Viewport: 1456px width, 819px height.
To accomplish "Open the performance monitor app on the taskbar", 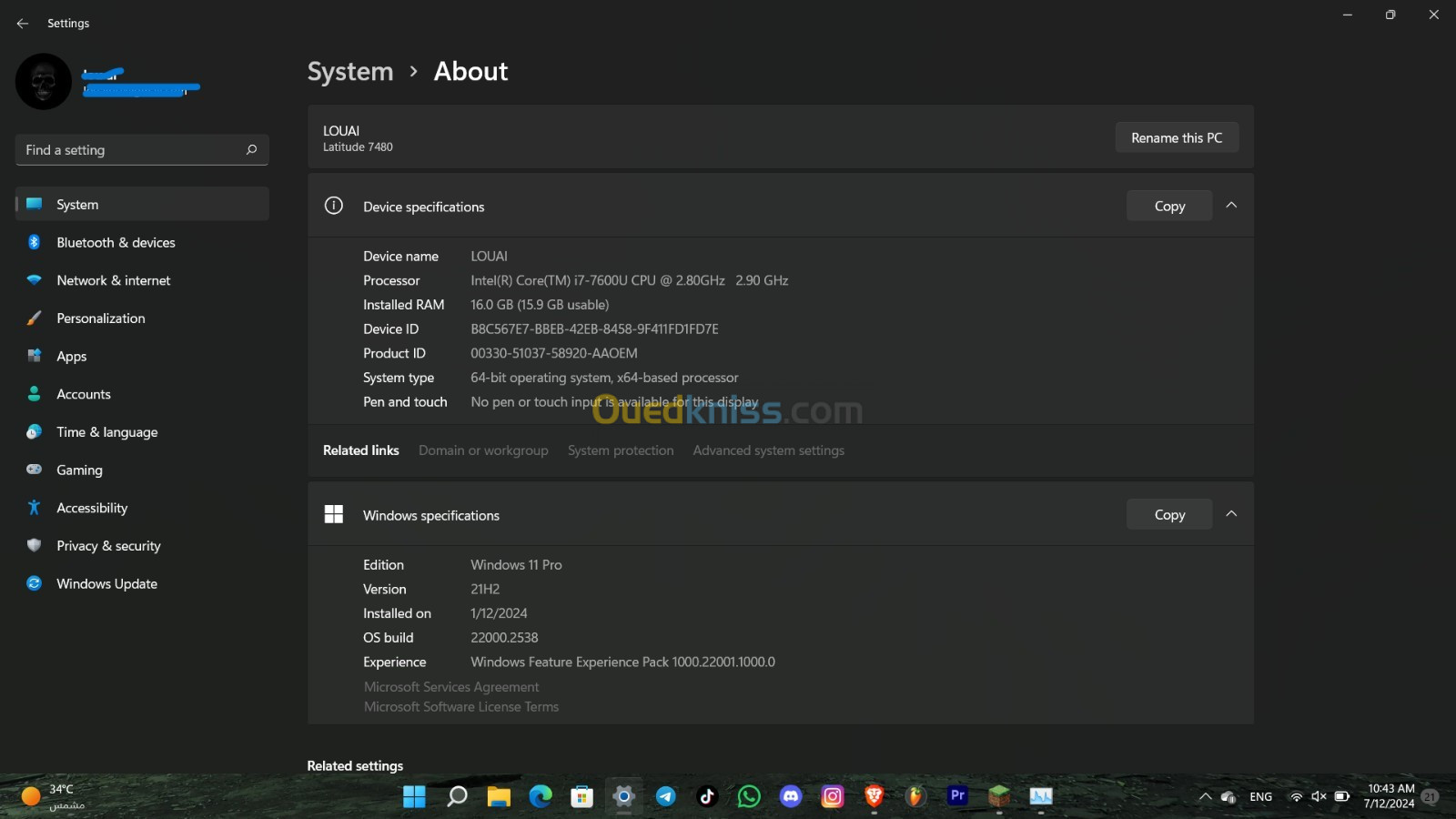I will click(x=1041, y=797).
